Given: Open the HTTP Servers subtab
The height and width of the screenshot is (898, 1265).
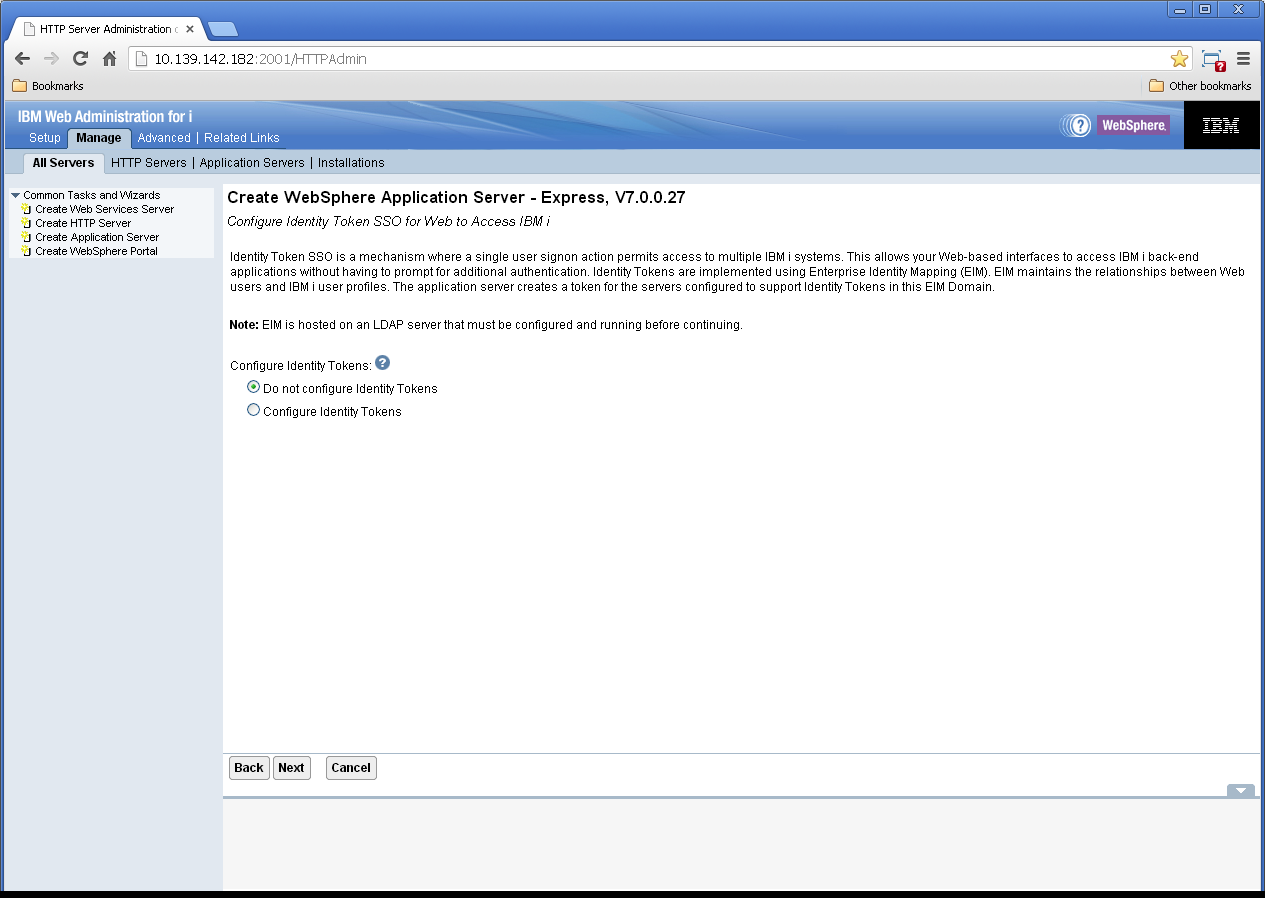Looking at the screenshot, I should pos(149,163).
